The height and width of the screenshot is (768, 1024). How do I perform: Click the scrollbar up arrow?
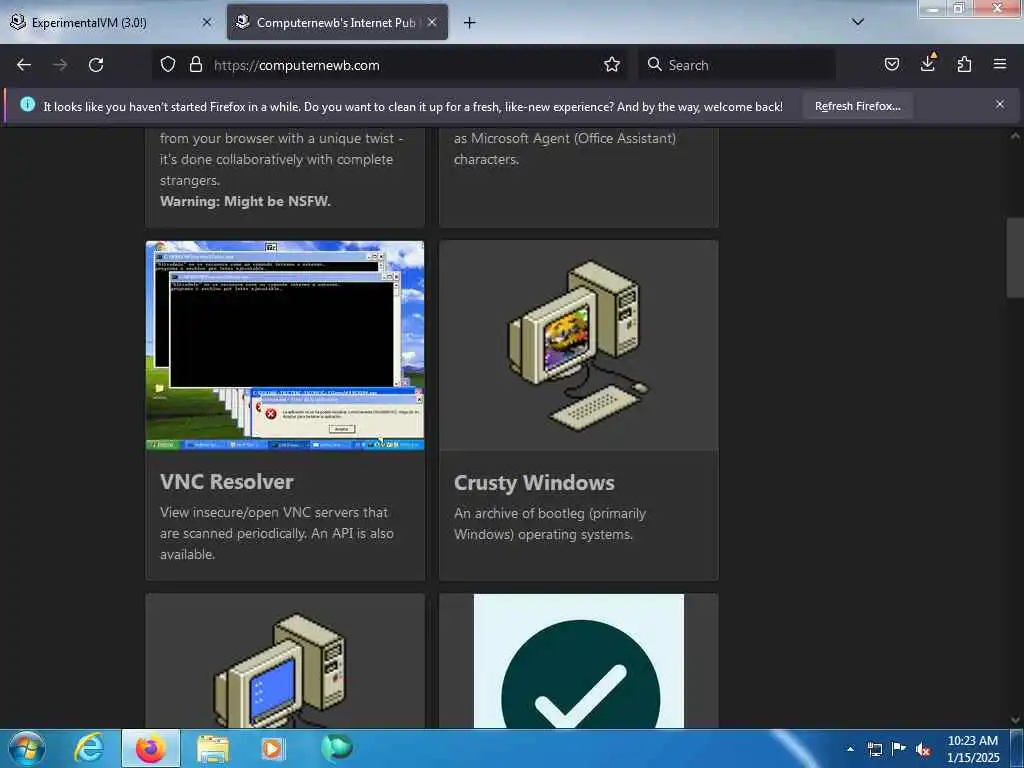click(1015, 136)
